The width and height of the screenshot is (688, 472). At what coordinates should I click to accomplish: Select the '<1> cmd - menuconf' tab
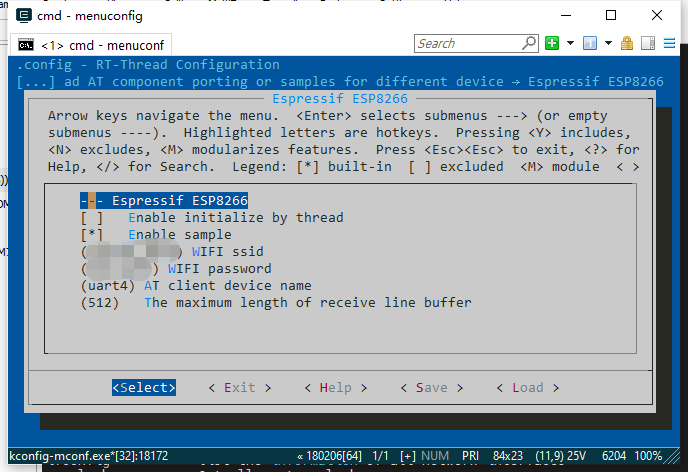(x=91, y=45)
